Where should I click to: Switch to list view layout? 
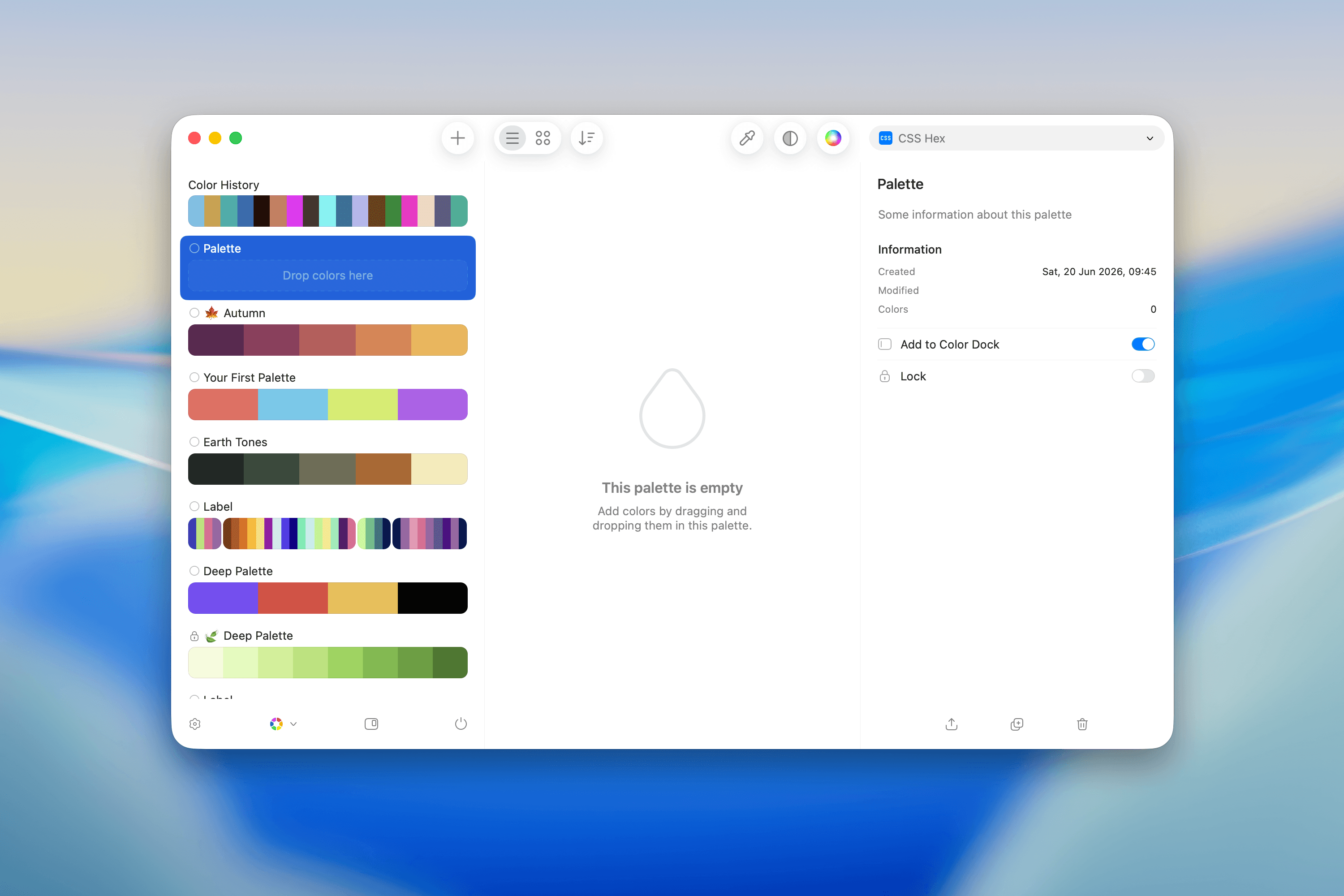512,138
